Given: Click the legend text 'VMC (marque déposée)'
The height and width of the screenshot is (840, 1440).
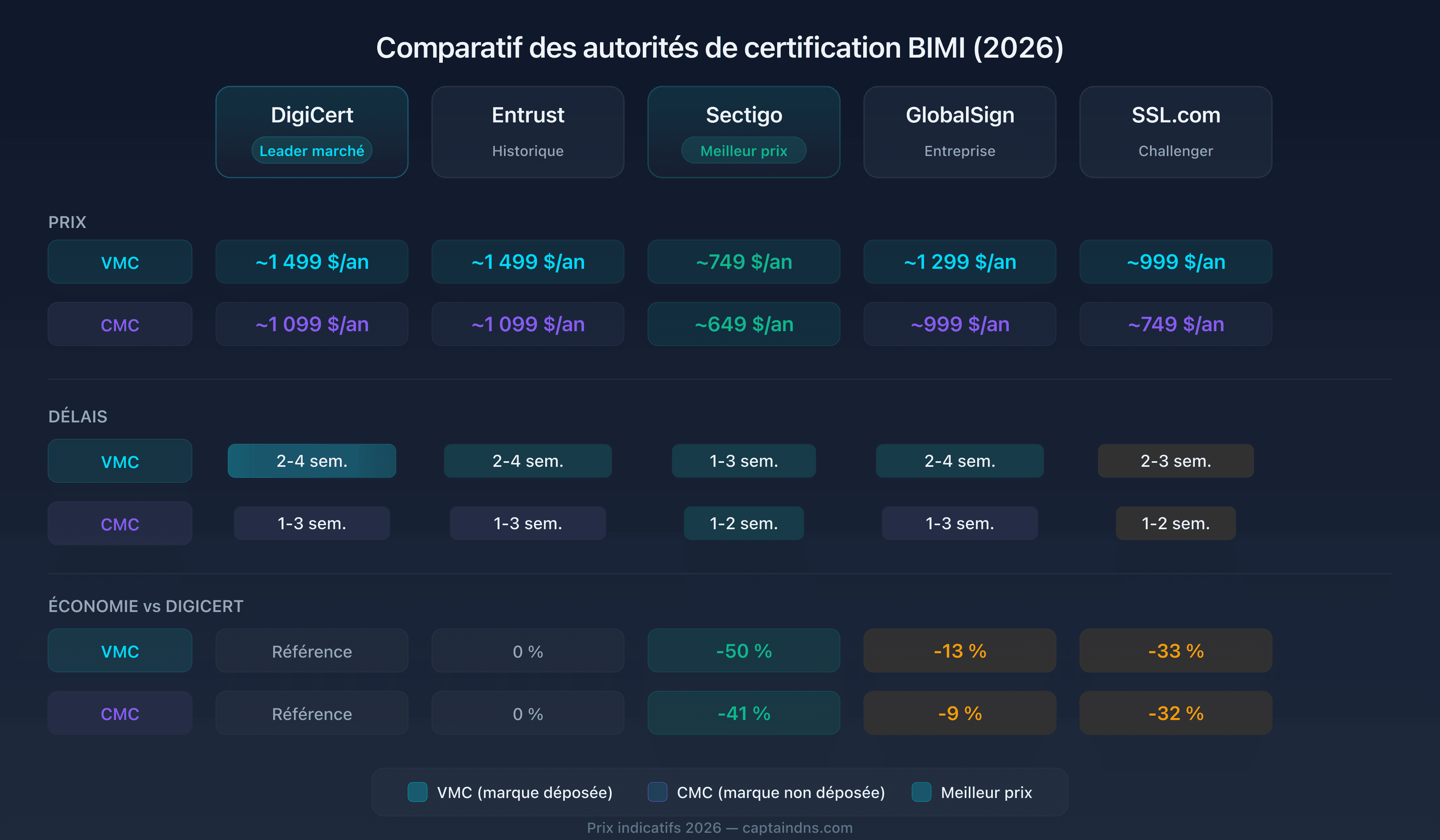Looking at the screenshot, I should (524, 792).
